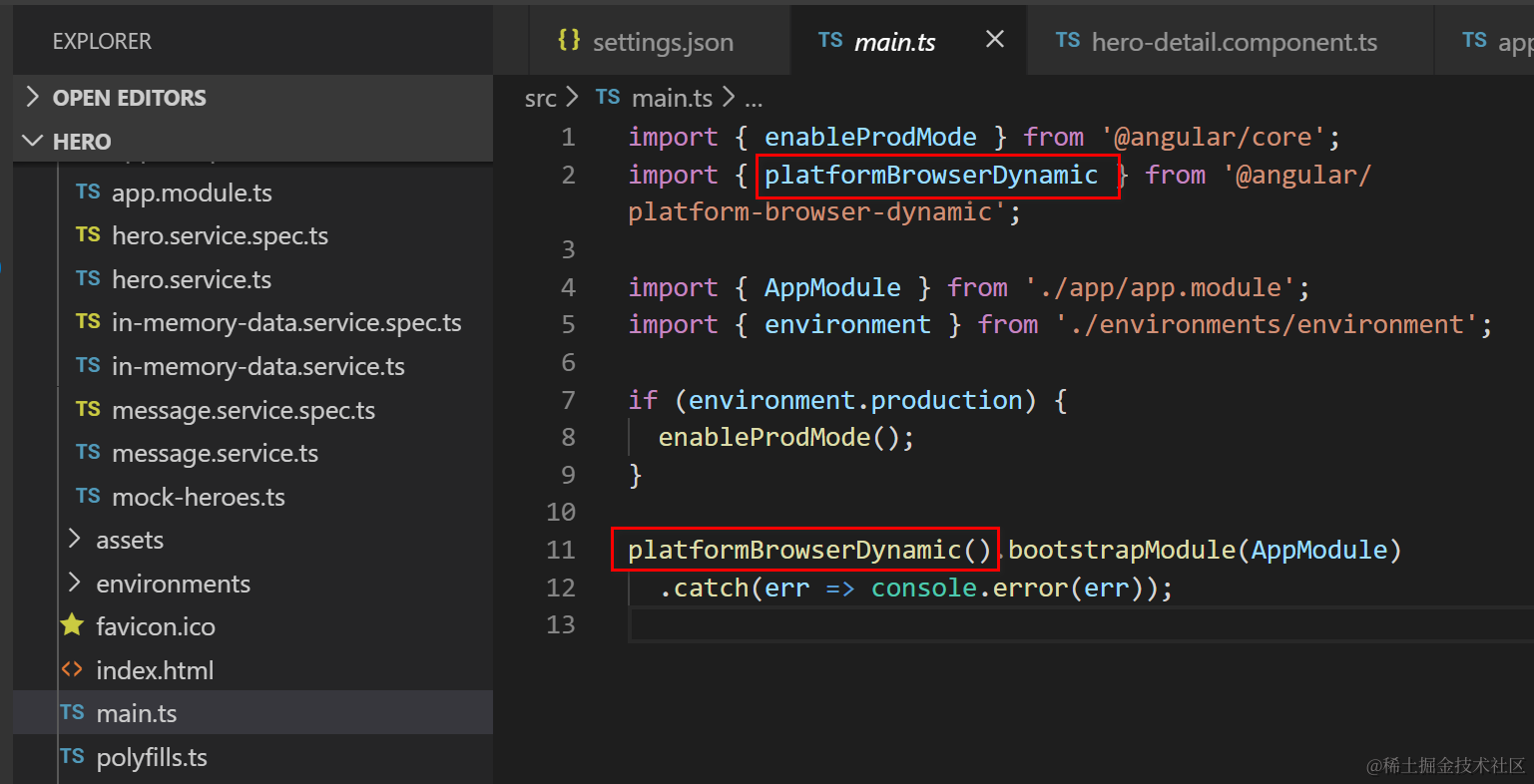This screenshot has height=784, width=1534.
Task: Click the TS icon beside app.module.ts
Action: point(88,192)
